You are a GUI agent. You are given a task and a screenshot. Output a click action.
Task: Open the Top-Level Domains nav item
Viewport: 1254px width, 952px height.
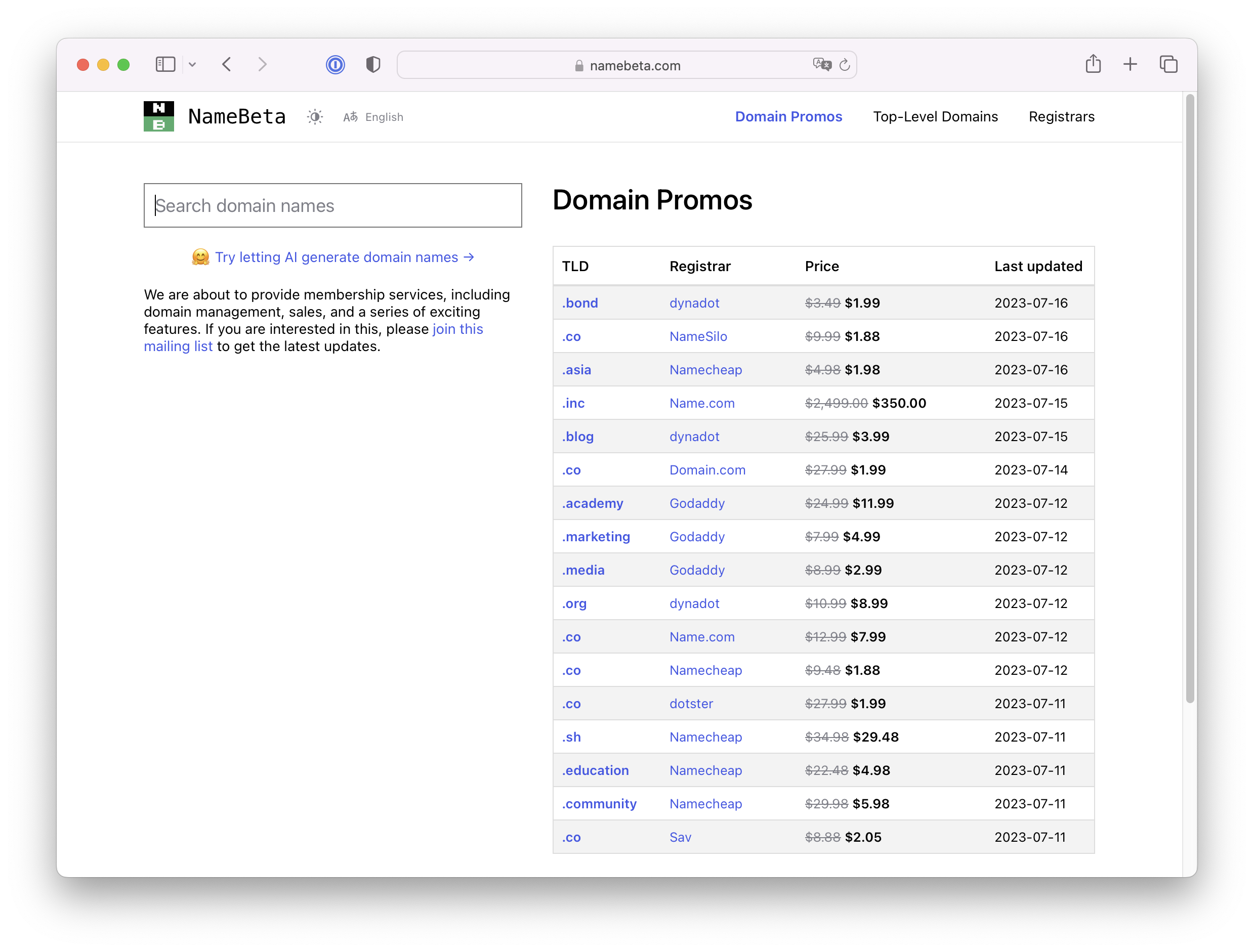[x=935, y=117]
